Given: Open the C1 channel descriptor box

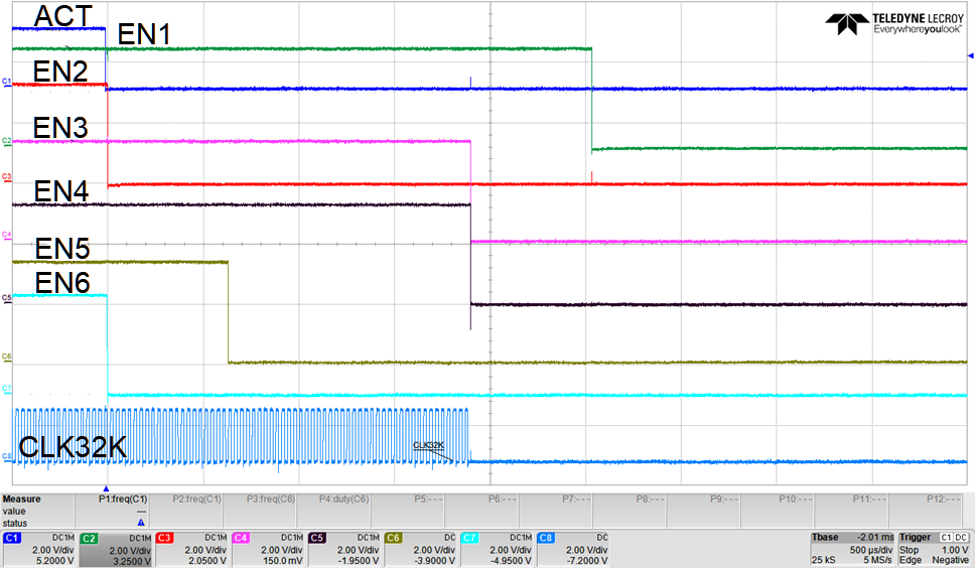Looking at the screenshot, I should 38,549.
